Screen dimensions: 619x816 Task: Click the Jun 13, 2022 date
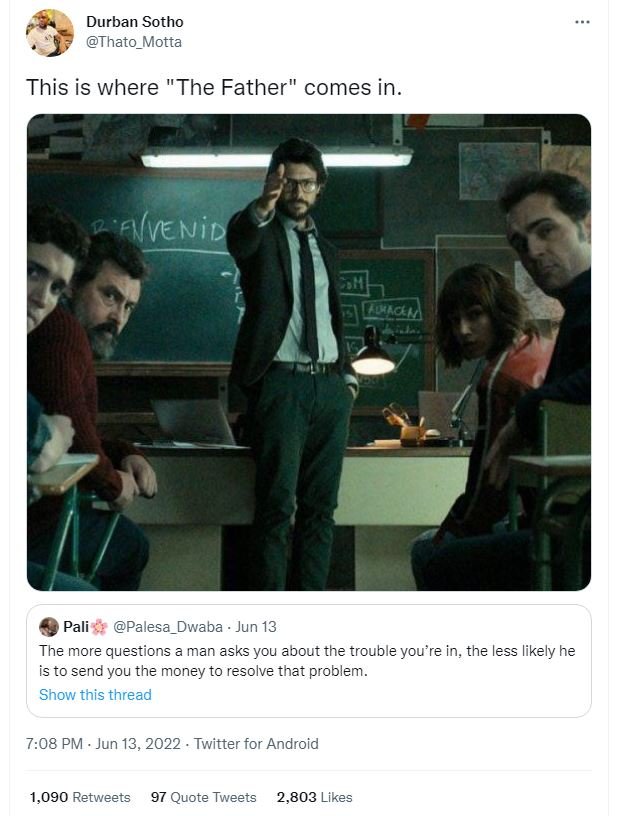(x=138, y=744)
